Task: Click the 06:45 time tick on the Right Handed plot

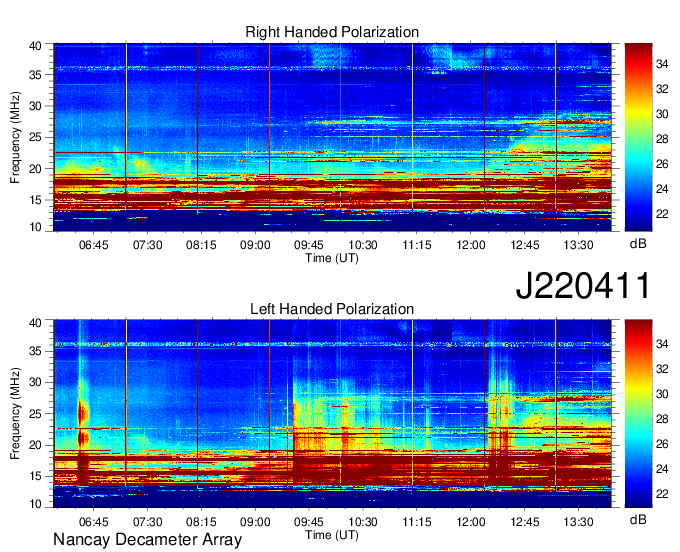Action: (93, 245)
